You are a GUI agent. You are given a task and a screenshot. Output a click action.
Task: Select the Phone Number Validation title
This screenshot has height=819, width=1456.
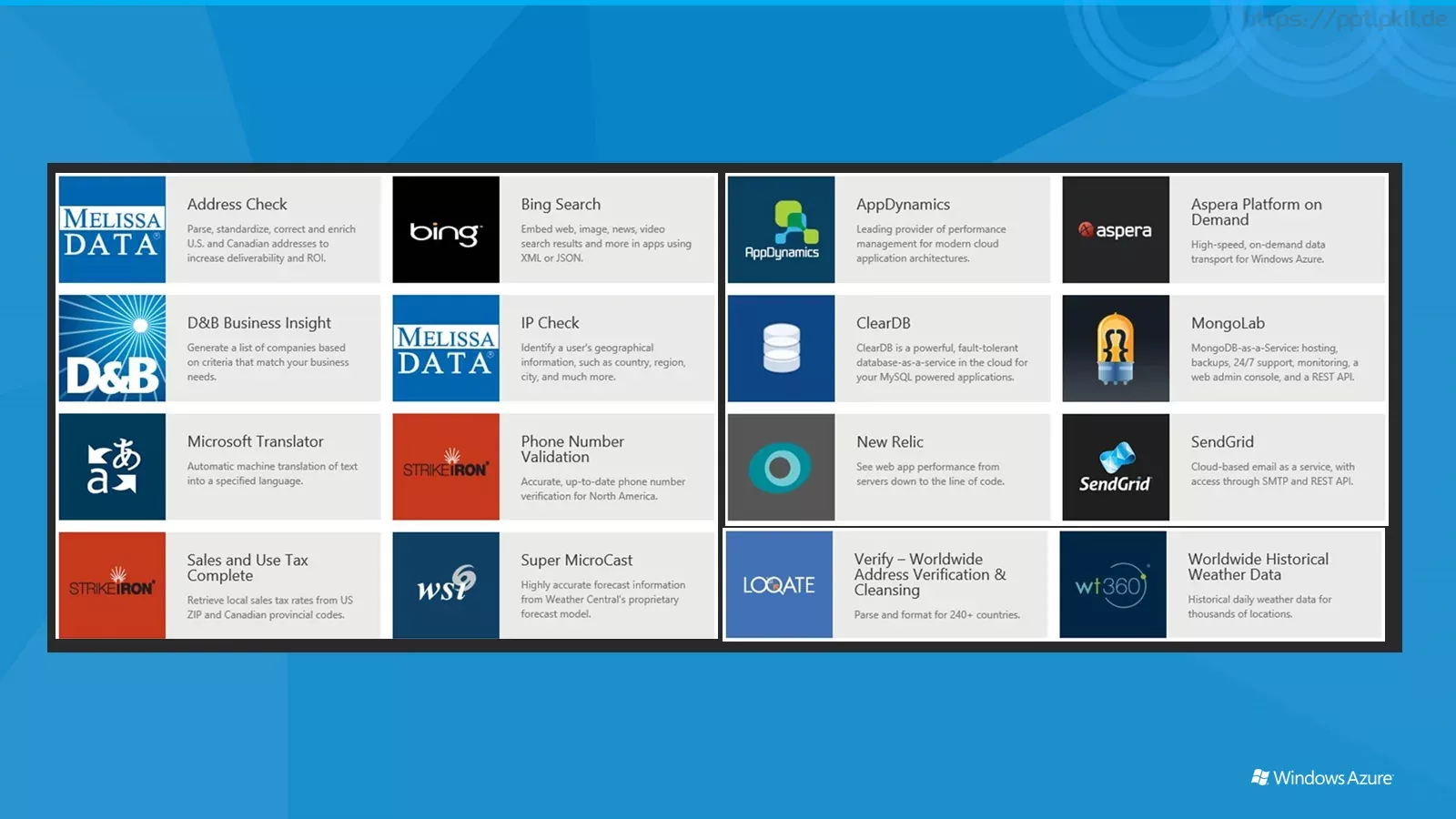coord(572,449)
